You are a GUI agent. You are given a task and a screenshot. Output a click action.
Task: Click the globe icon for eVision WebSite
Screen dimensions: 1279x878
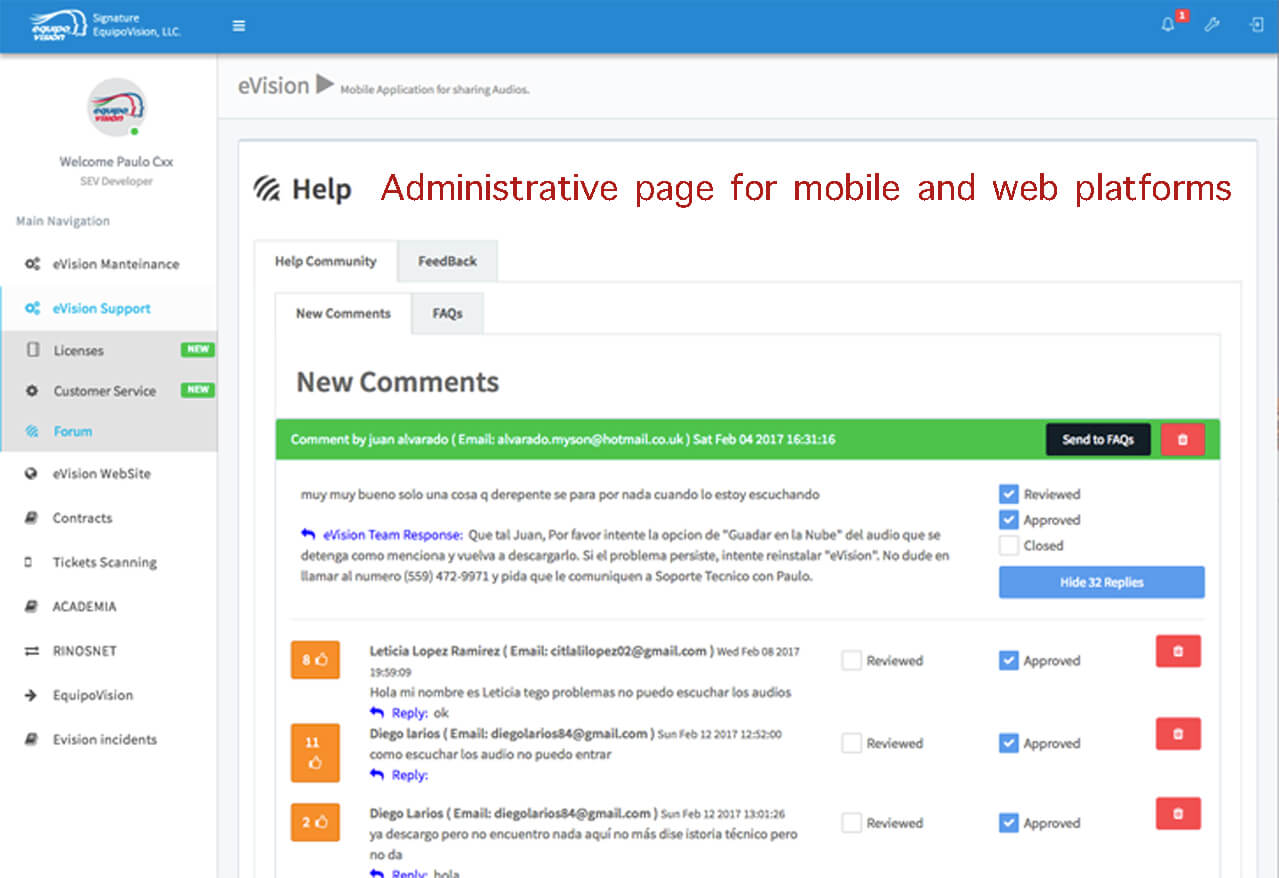pos(31,474)
